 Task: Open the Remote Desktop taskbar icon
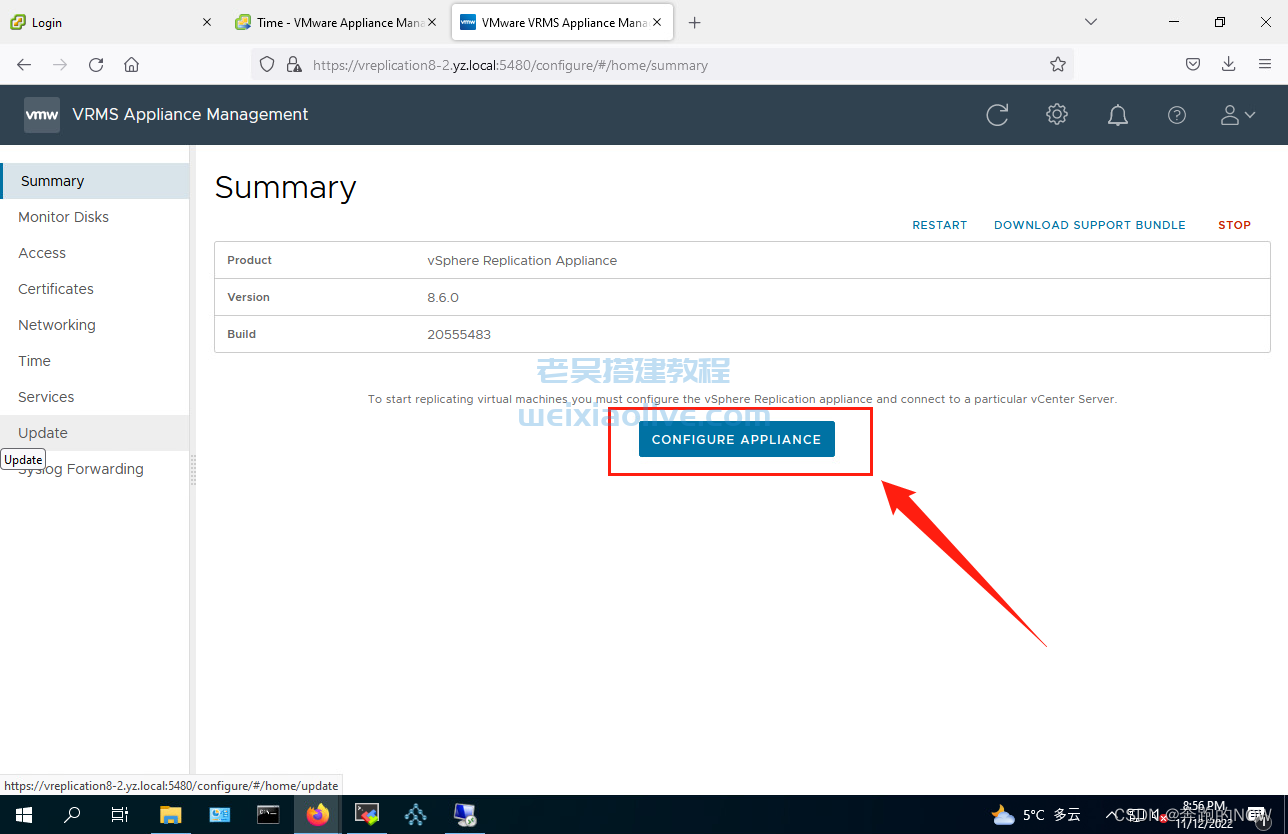point(465,815)
